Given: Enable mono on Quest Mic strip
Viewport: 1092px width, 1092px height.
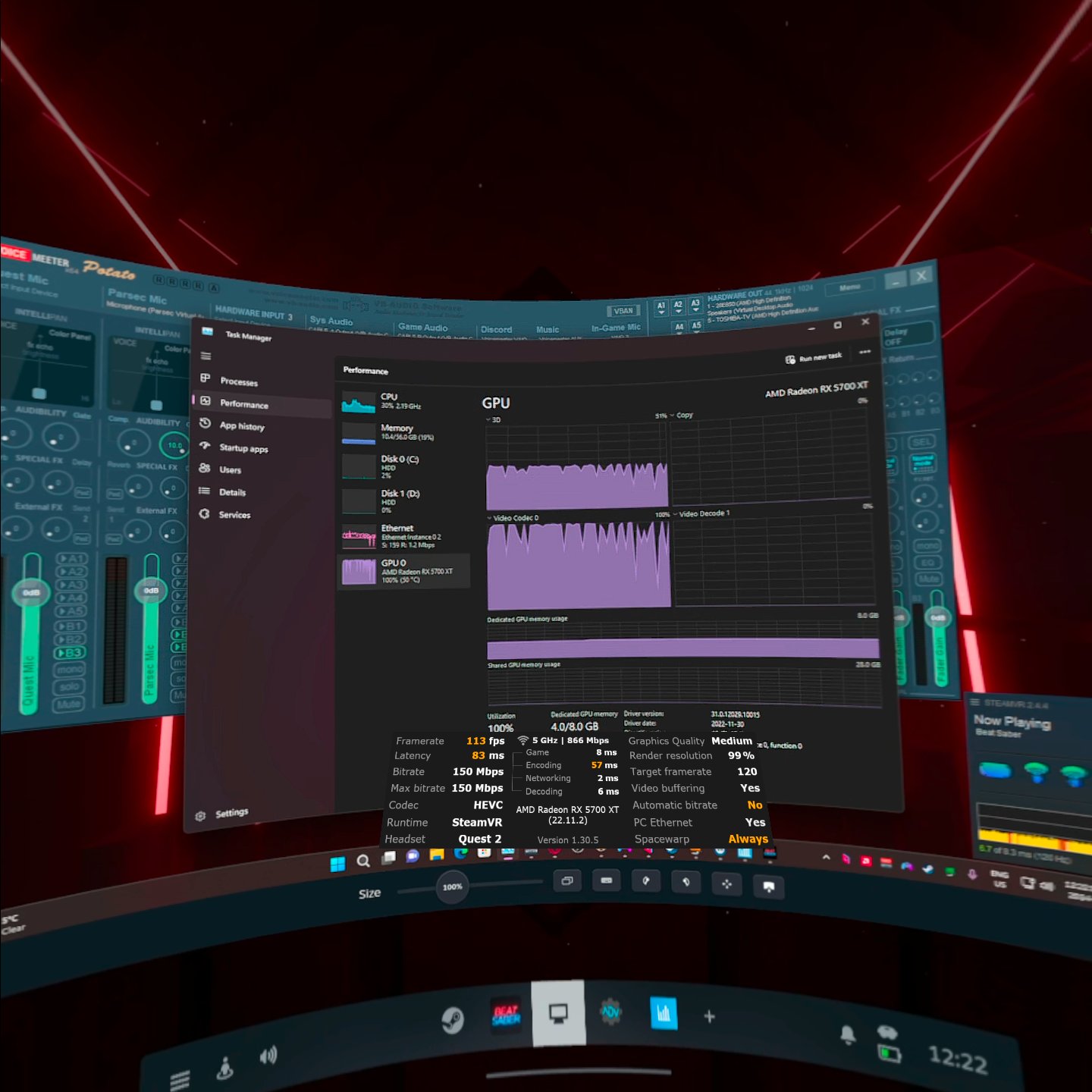Looking at the screenshot, I should 69,670.
